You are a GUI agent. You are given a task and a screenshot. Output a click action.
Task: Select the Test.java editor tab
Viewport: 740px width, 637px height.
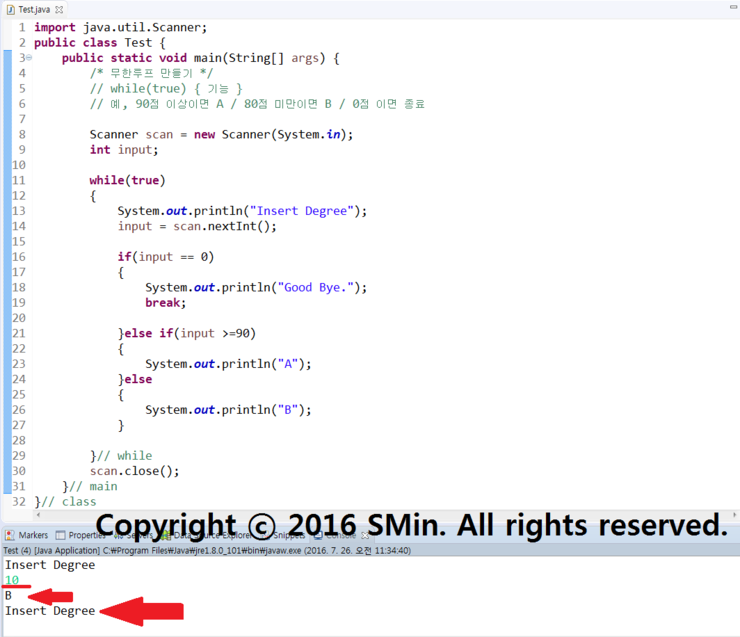[x=34, y=9]
